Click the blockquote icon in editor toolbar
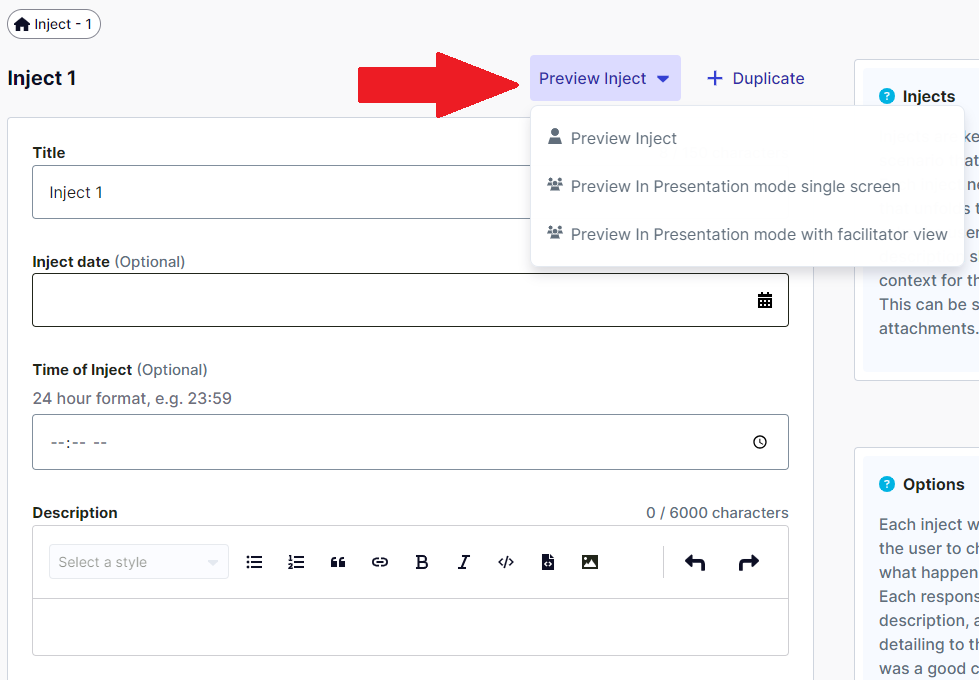This screenshot has width=979, height=680. tap(338, 562)
